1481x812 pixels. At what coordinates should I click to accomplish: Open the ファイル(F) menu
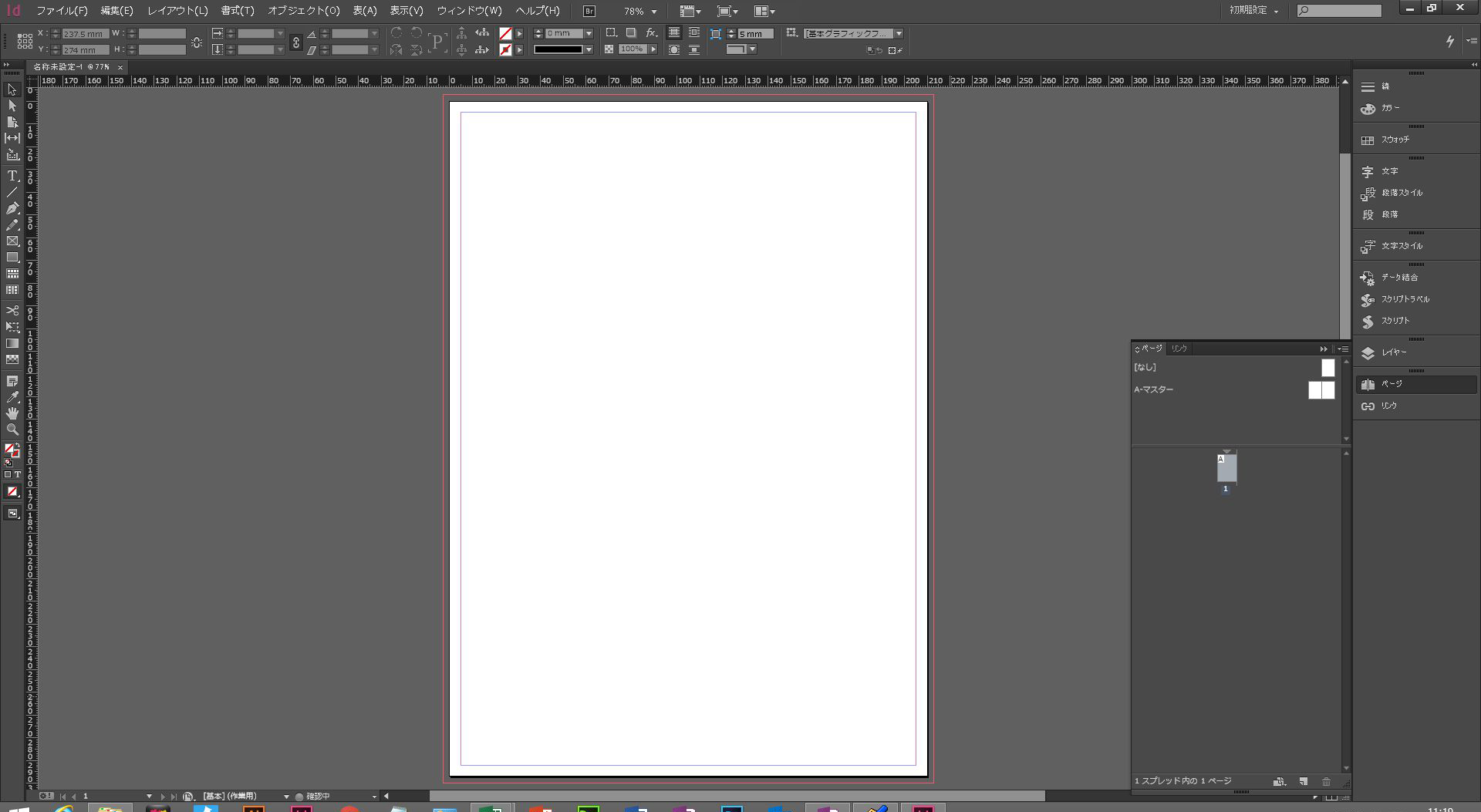pos(62,11)
